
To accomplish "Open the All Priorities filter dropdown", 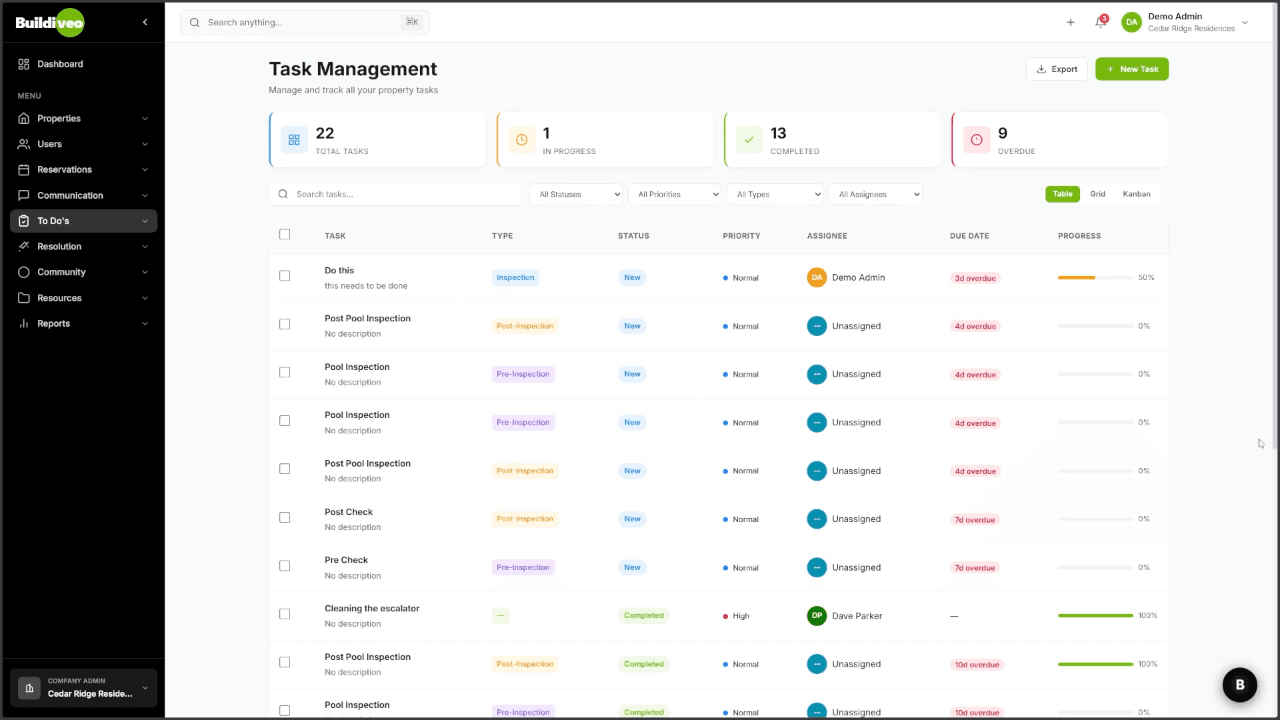I will [676, 194].
